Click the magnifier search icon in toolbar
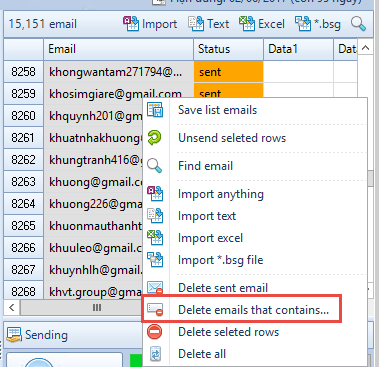The width and height of the screenshot is (379, 367). (x=359, y=24)
